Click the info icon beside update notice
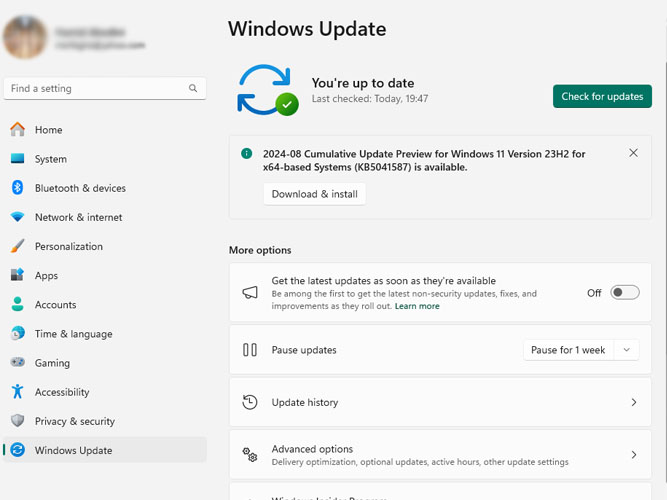 (x=246, y=153)
